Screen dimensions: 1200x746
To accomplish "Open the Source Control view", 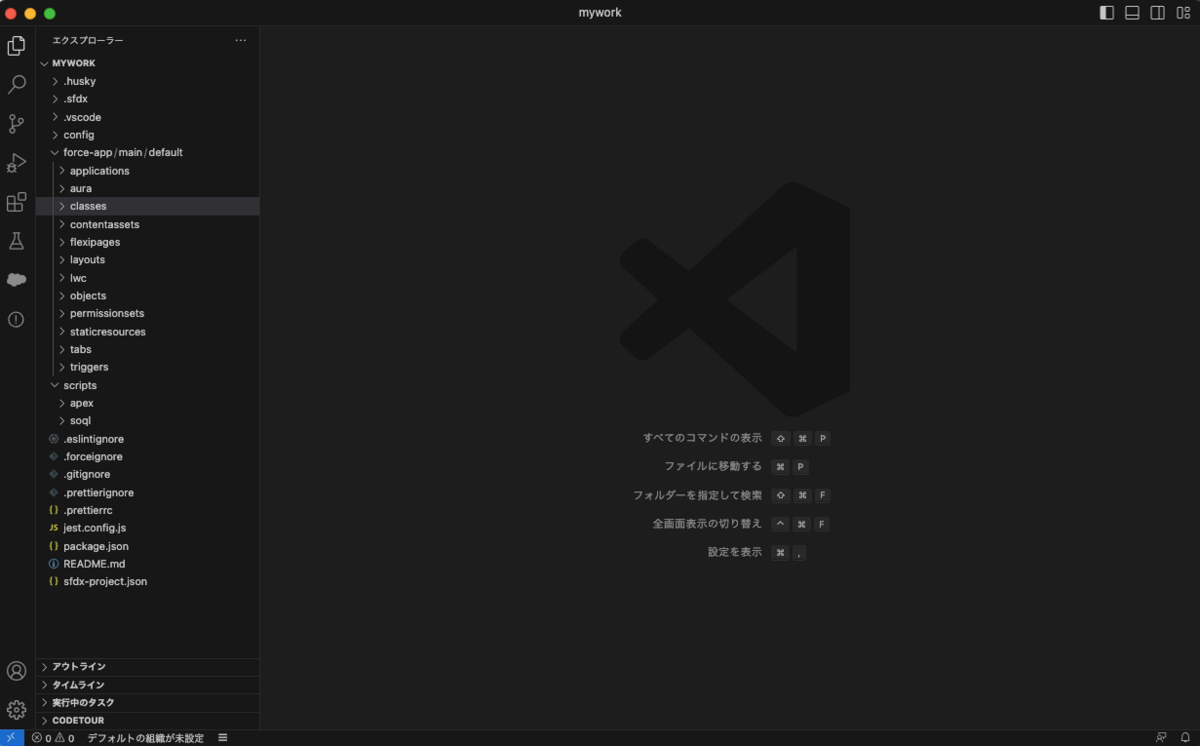I will [x=16, y=124].
